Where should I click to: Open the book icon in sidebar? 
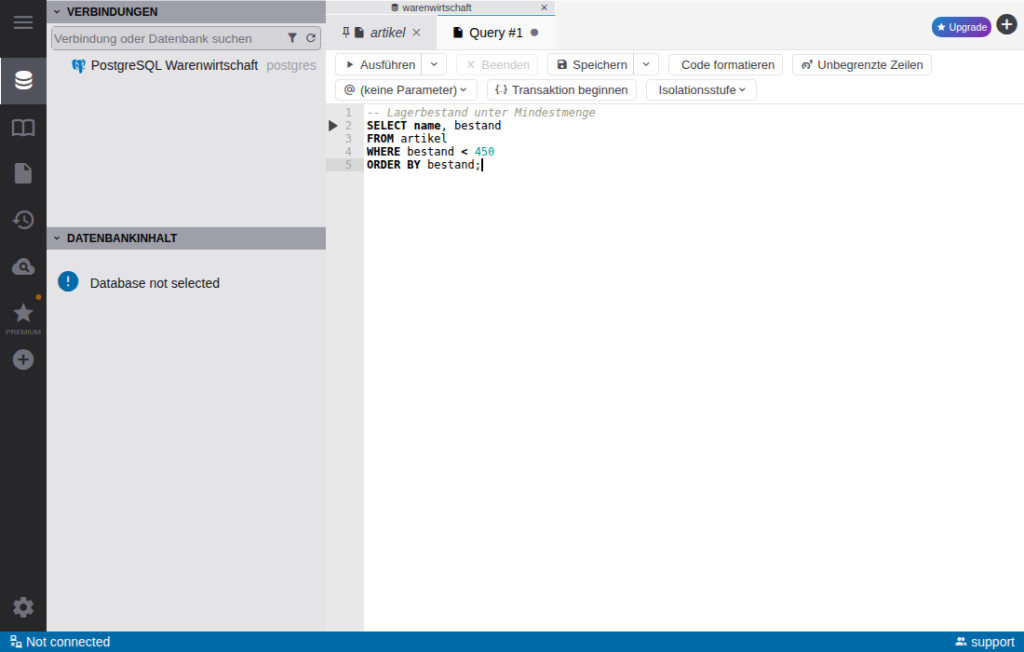click(24, 127)
